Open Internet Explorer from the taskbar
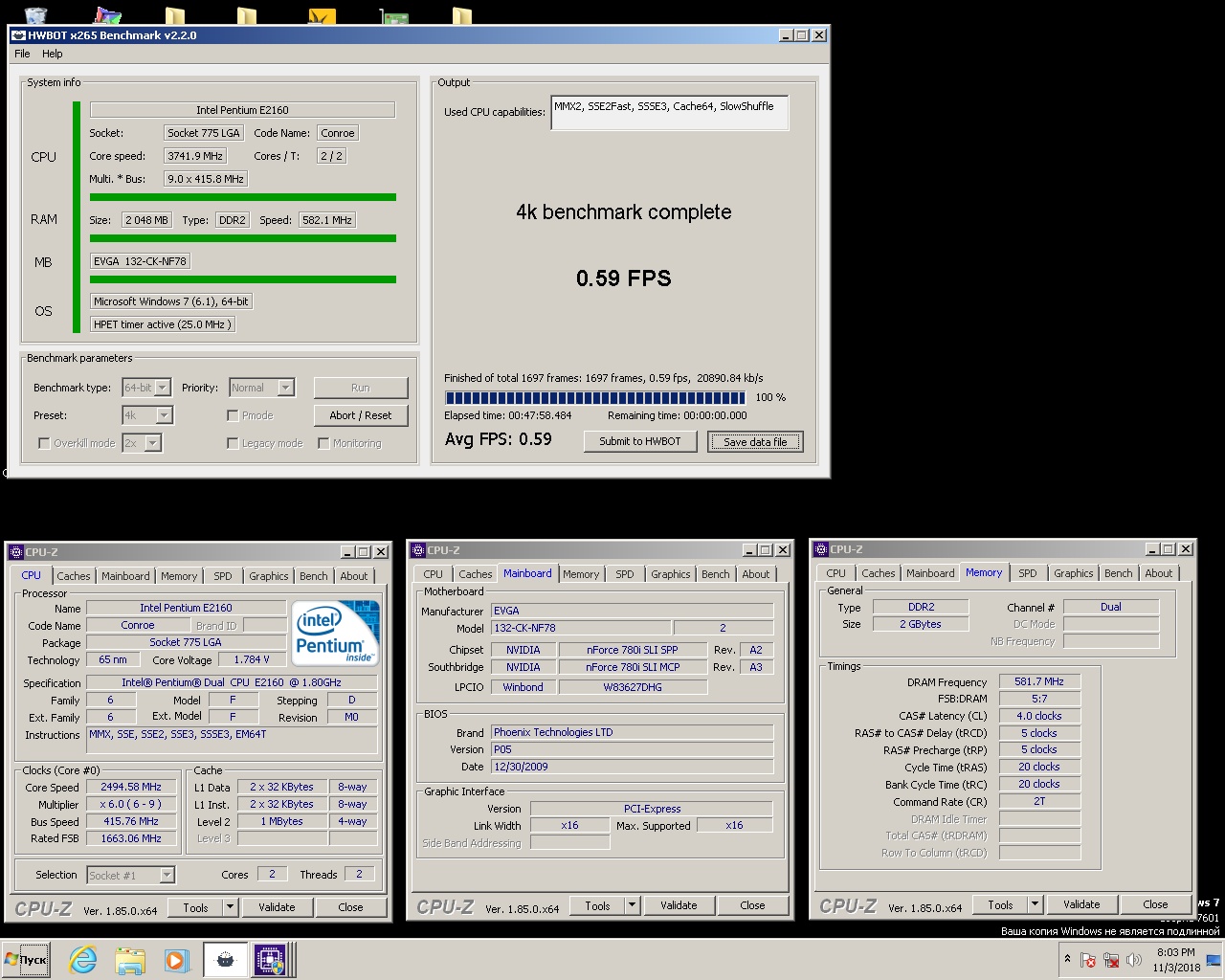Viewport: 1225px width, 980px height. [x=83, y=960]
